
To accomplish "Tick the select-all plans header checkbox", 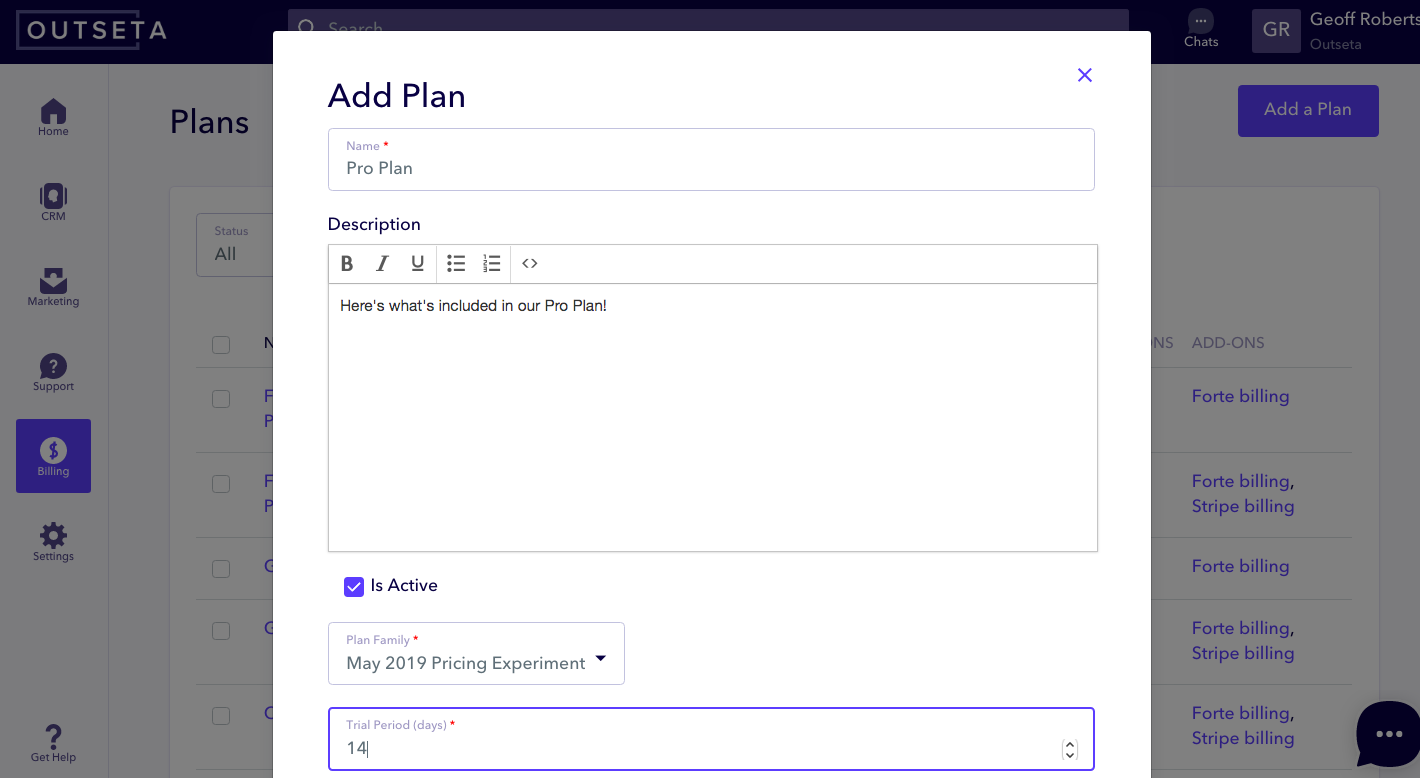I will pos(221,345).
